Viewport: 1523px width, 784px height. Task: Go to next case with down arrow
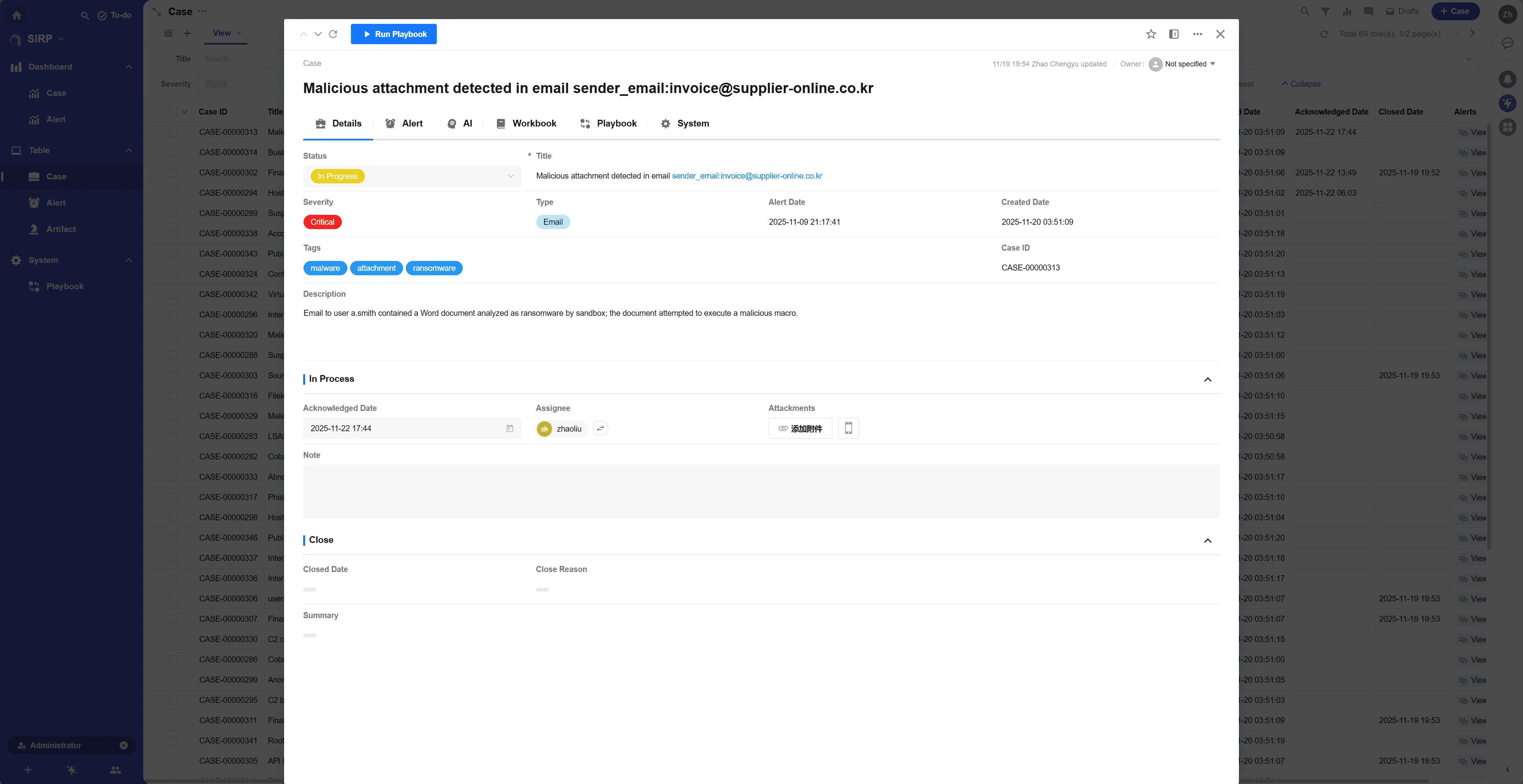pos(318,34)
